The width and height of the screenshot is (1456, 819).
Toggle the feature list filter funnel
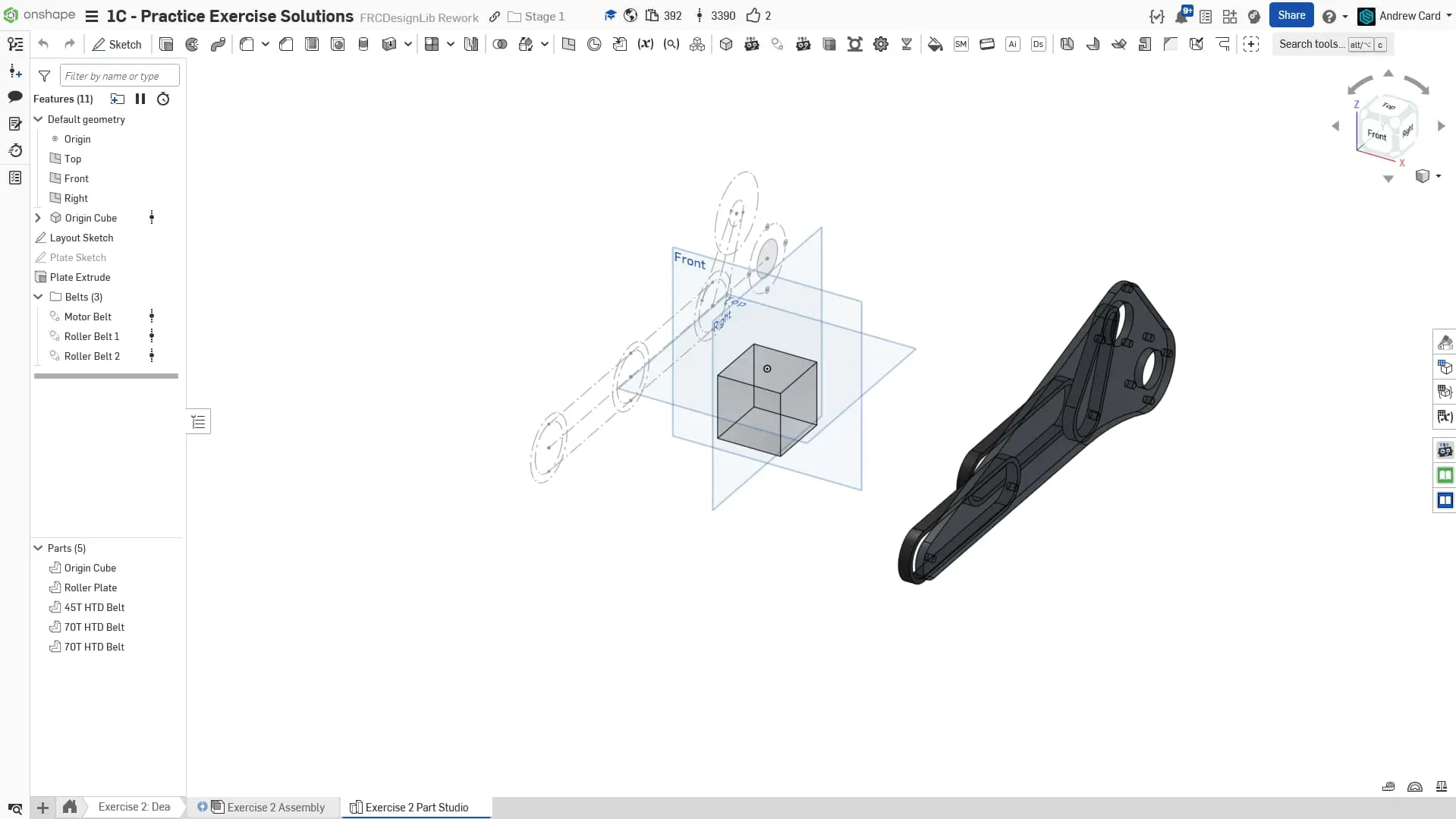tap(45, 76)
